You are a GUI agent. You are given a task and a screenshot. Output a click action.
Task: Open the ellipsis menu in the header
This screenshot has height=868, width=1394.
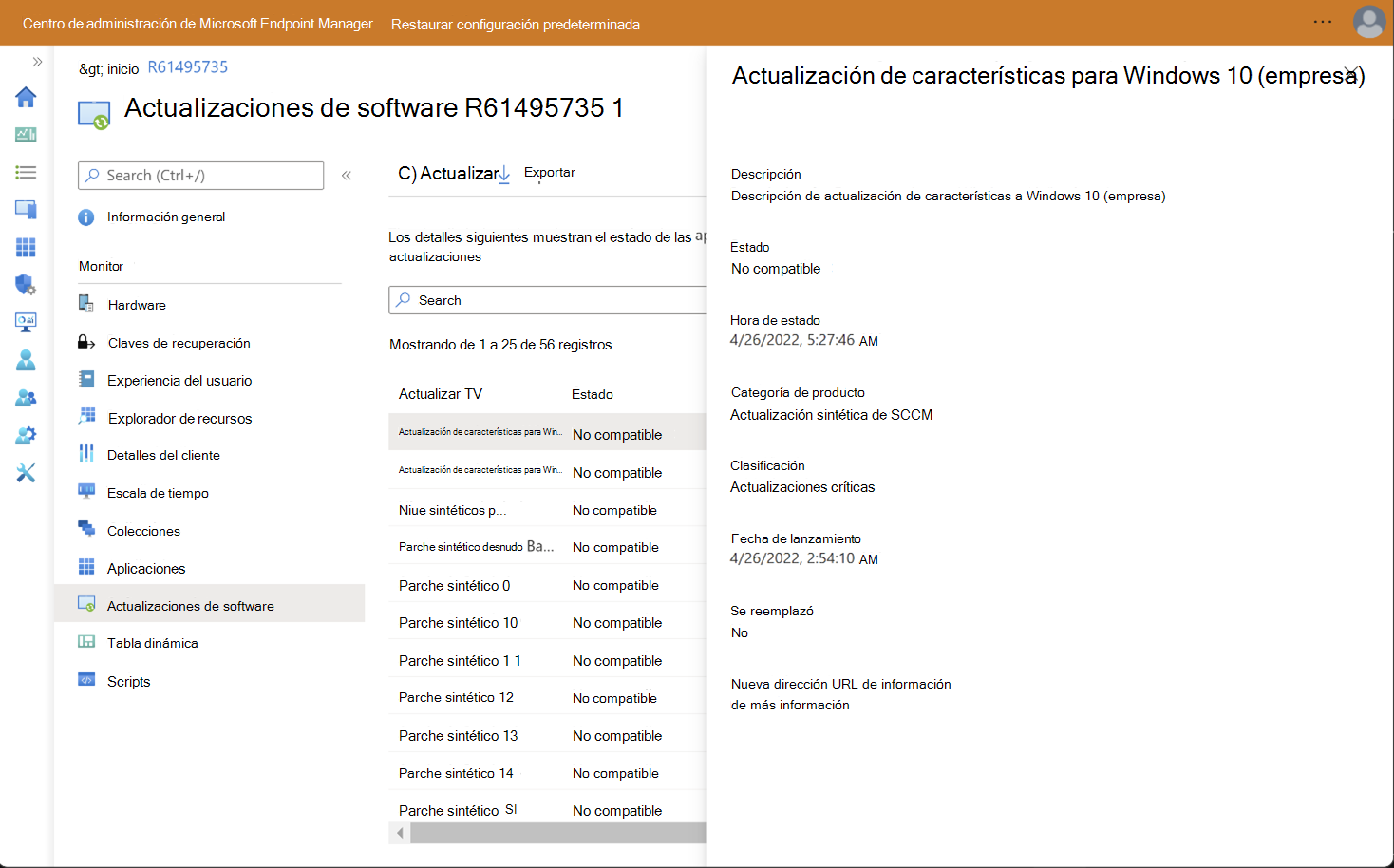click(1323, 22)
